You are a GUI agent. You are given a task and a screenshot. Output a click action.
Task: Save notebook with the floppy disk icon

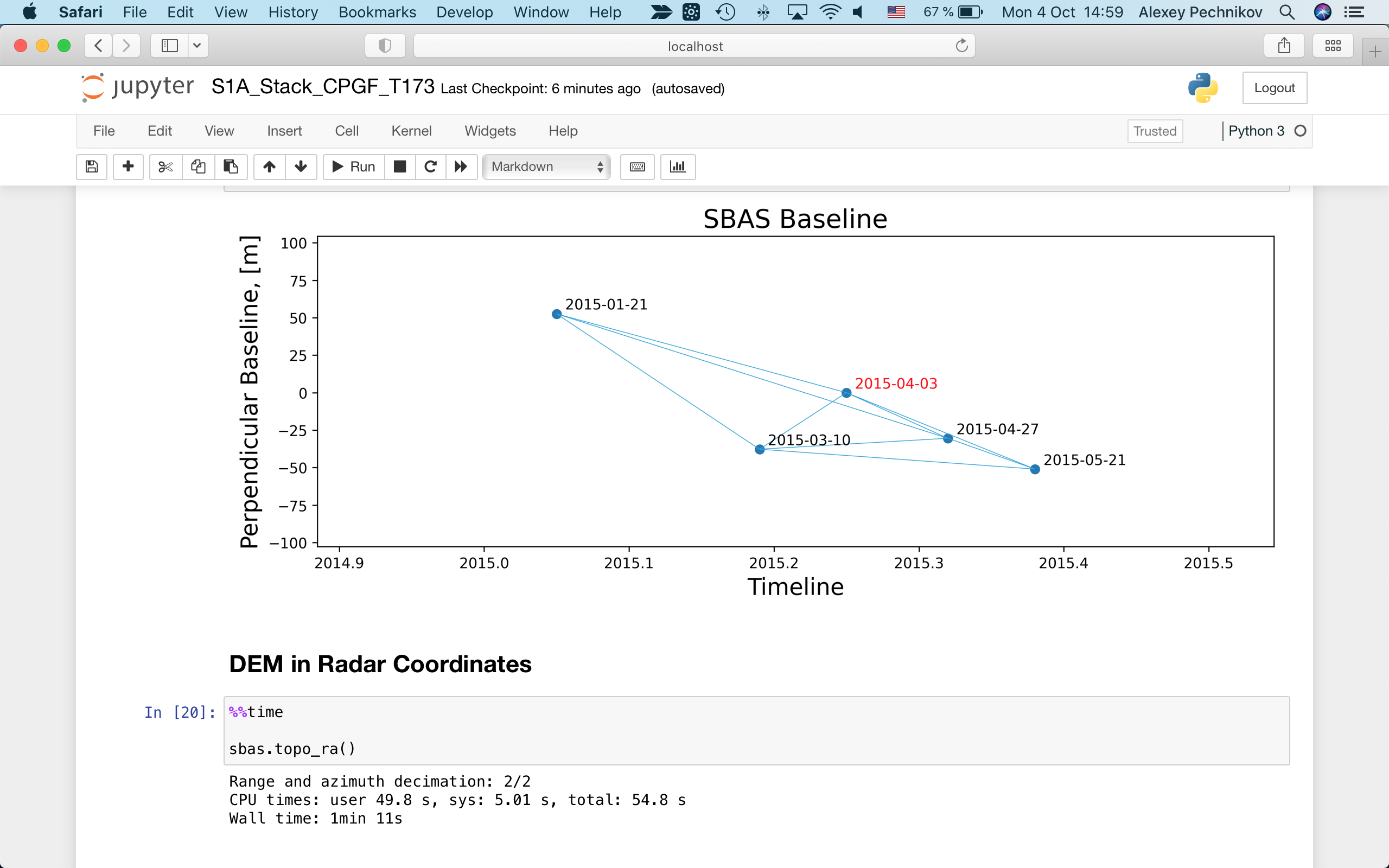(91, 167)
